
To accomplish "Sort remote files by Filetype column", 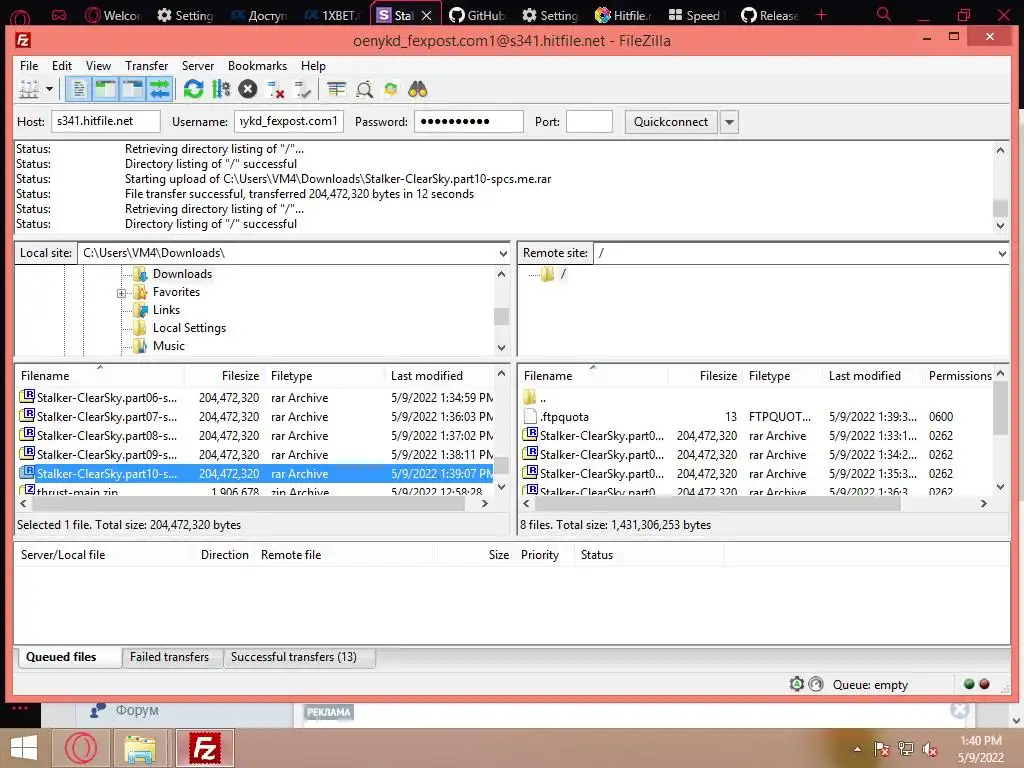I will coord(783,376).
